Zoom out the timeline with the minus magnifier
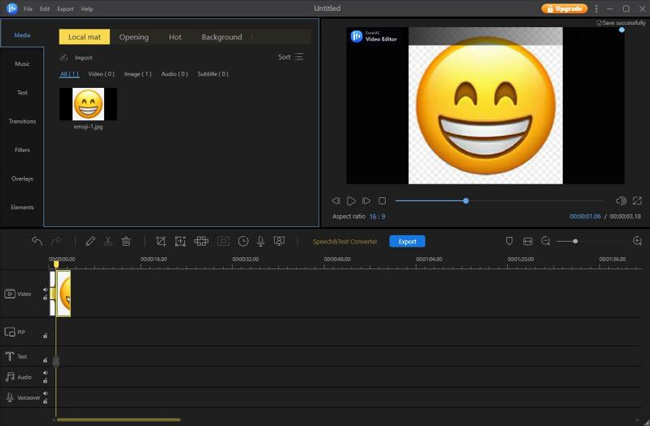 (546, 241)
